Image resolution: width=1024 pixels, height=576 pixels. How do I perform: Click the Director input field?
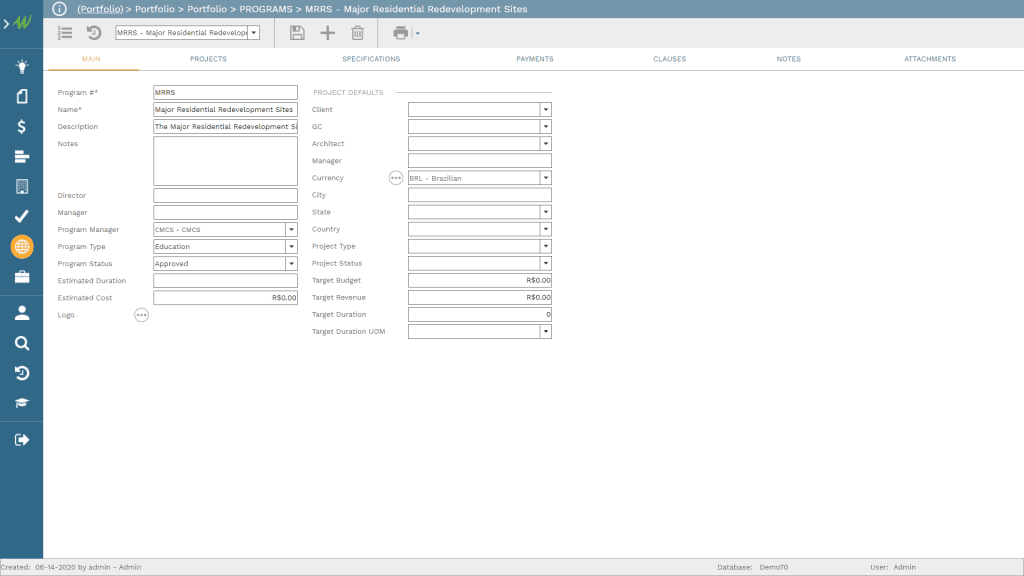(225, 195)
